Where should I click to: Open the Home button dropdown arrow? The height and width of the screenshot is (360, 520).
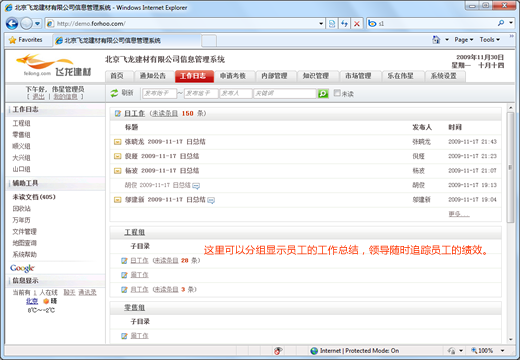pos(447,40)
